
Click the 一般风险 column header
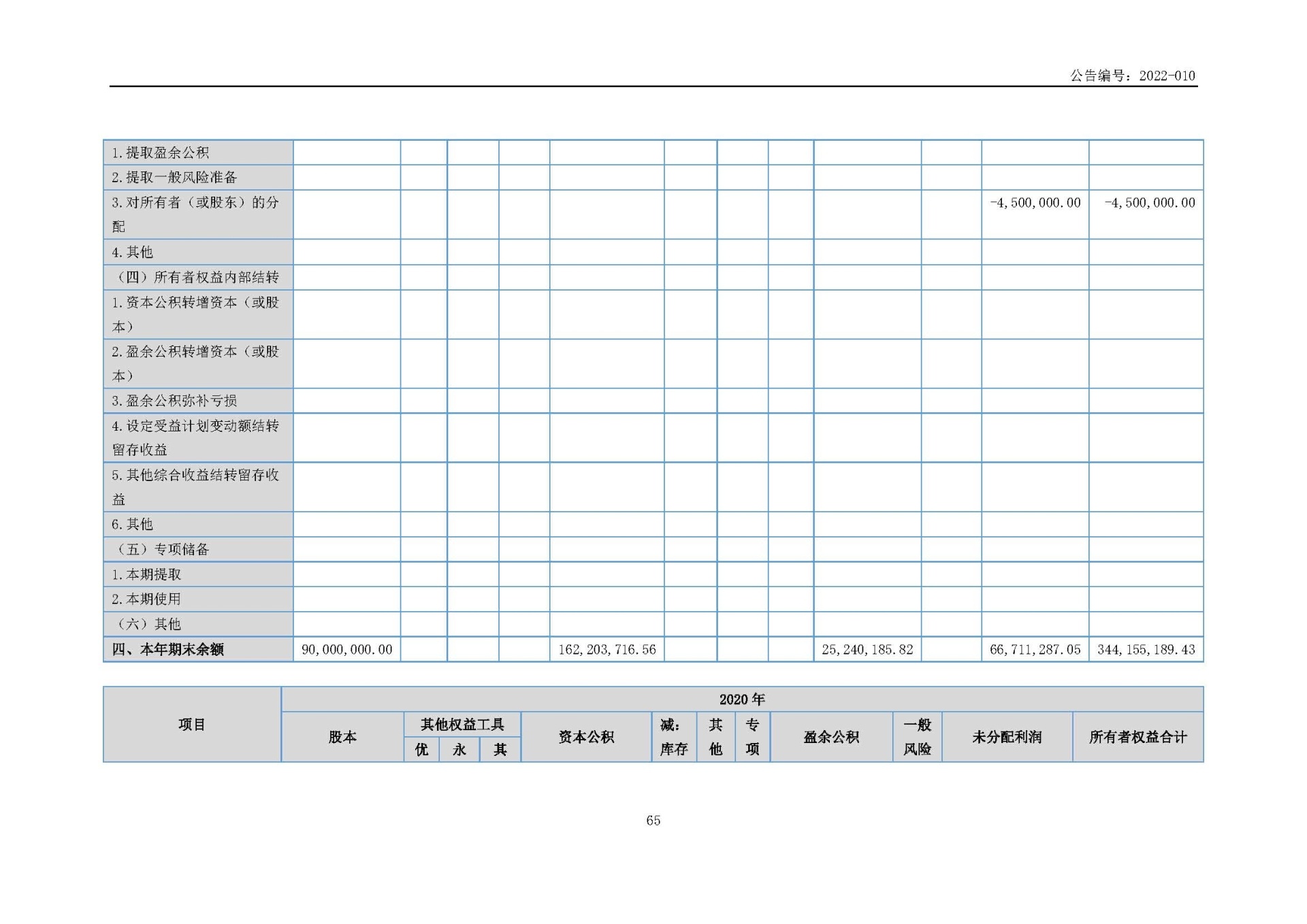(917, 737)
